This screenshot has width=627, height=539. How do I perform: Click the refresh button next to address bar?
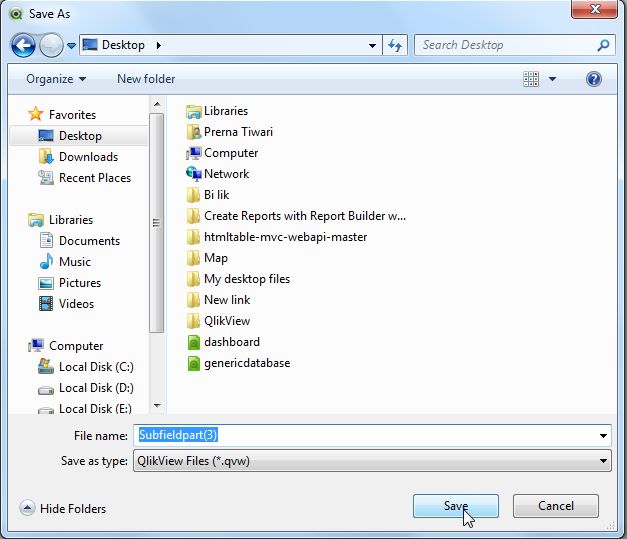[x=395, y=45]
